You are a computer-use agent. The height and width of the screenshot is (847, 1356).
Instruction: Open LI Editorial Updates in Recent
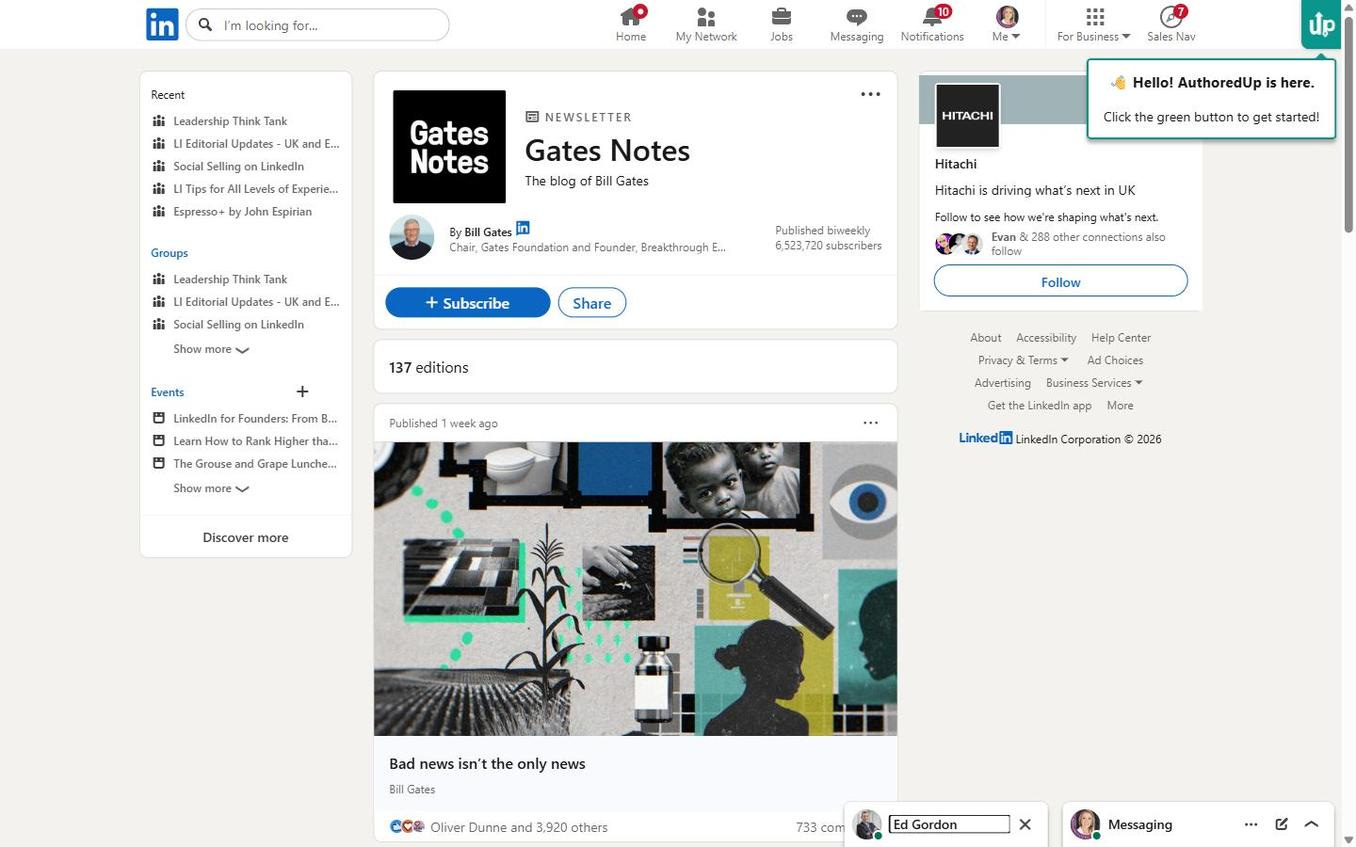(x=256, y=144)
